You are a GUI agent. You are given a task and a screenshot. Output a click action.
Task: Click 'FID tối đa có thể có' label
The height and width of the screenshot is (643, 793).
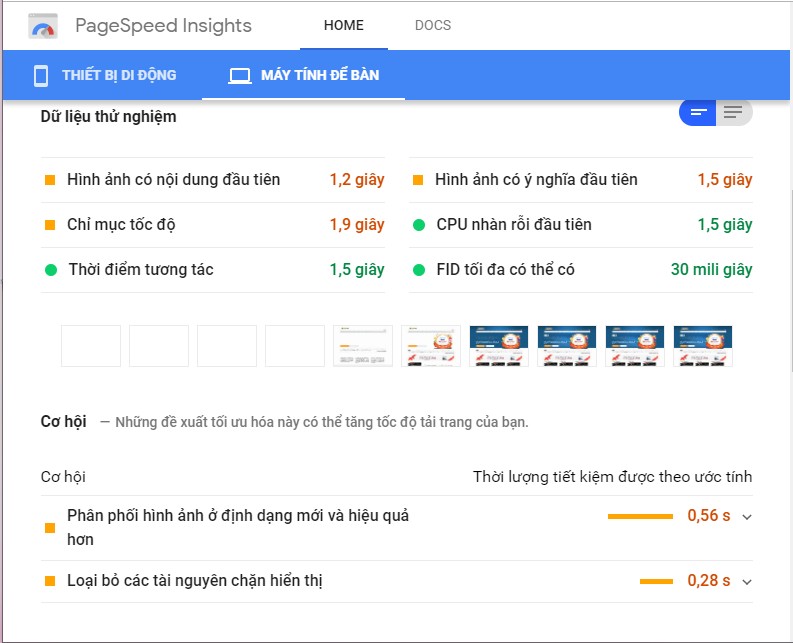click(506, 270)
